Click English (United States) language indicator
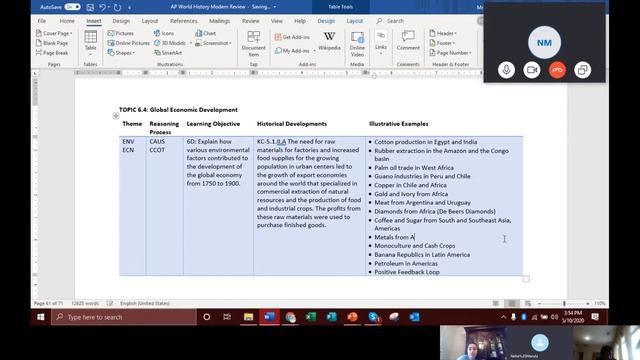640x360 pixels. click(144, 303)
